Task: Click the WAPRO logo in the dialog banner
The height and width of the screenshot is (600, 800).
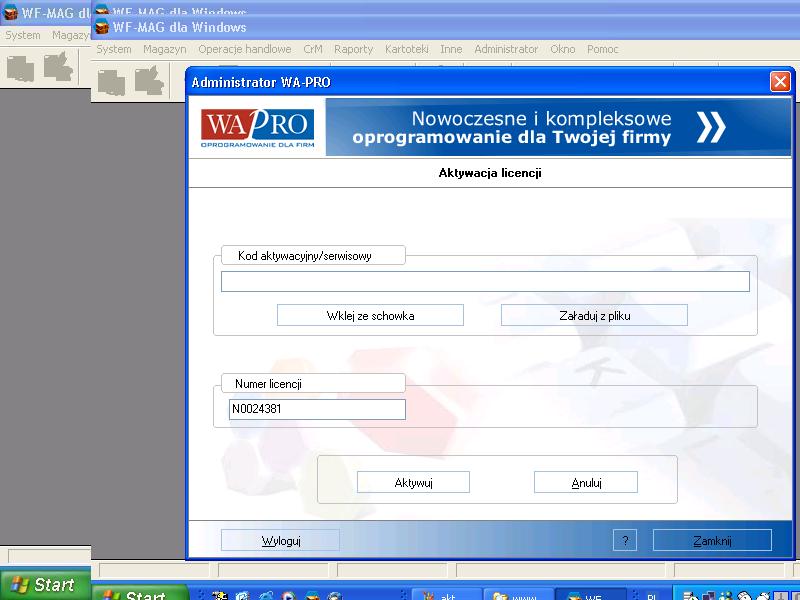Action: click(258, 128)
